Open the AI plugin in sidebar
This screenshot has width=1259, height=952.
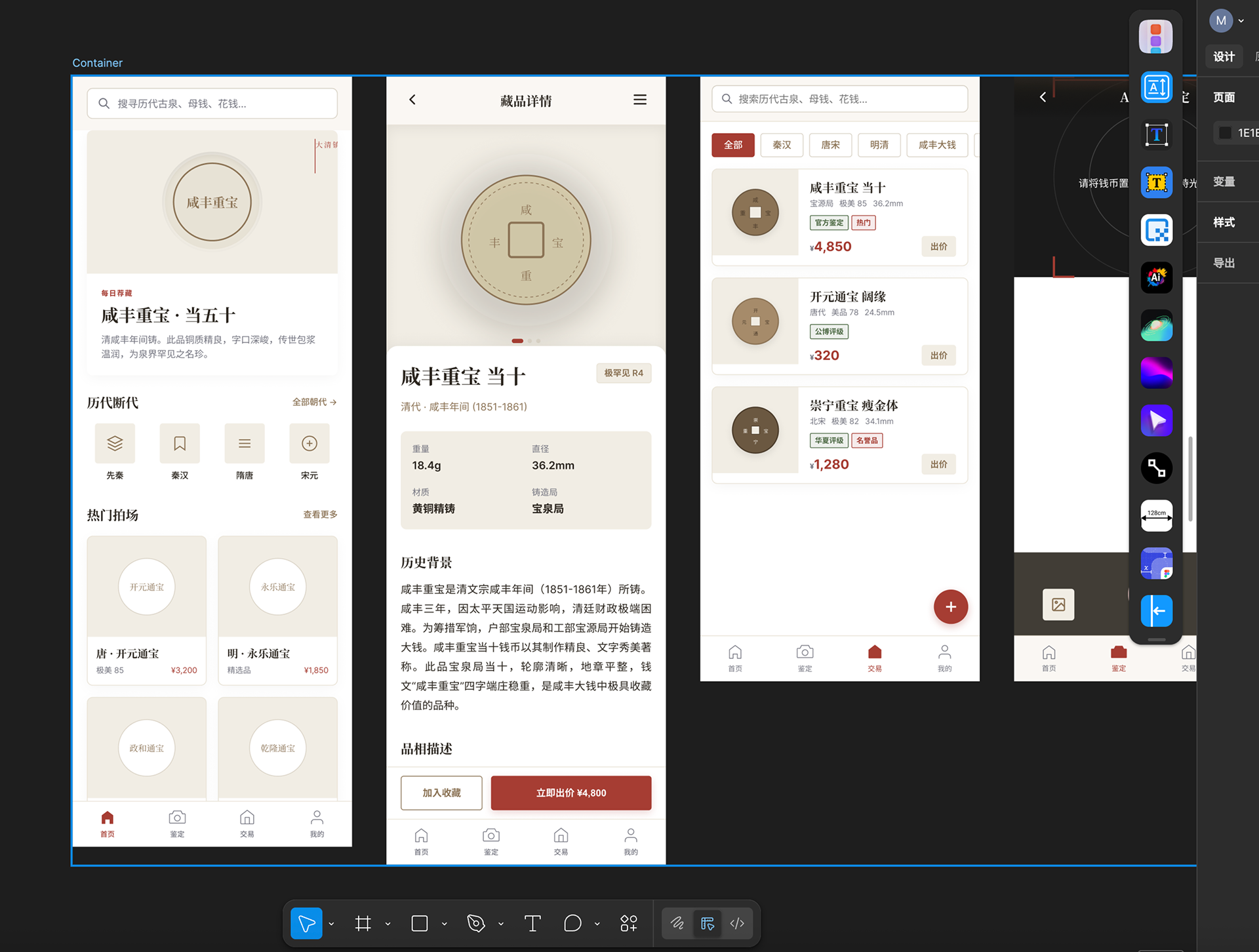click(1156, 277)
